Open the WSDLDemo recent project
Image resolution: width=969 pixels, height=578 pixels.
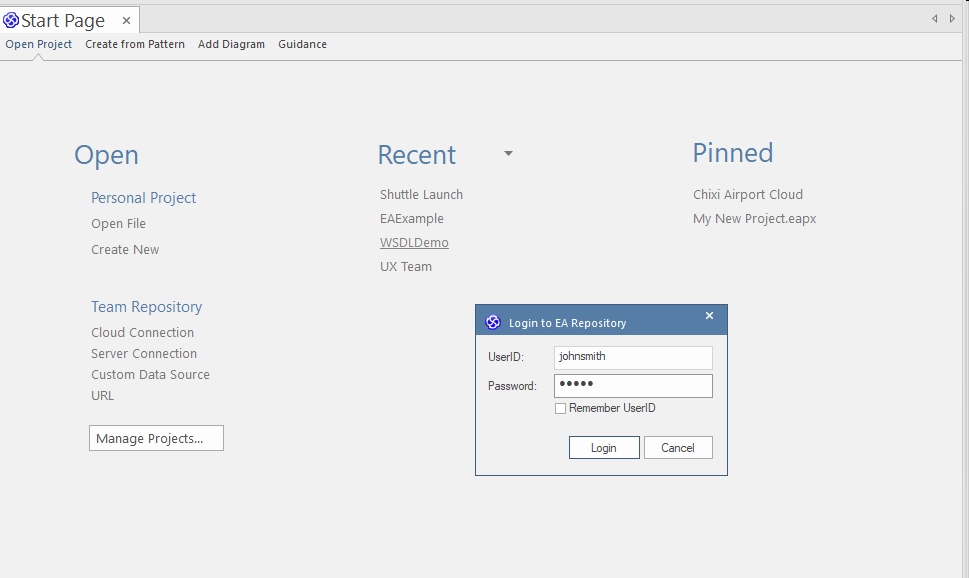(x=414, y=243)
